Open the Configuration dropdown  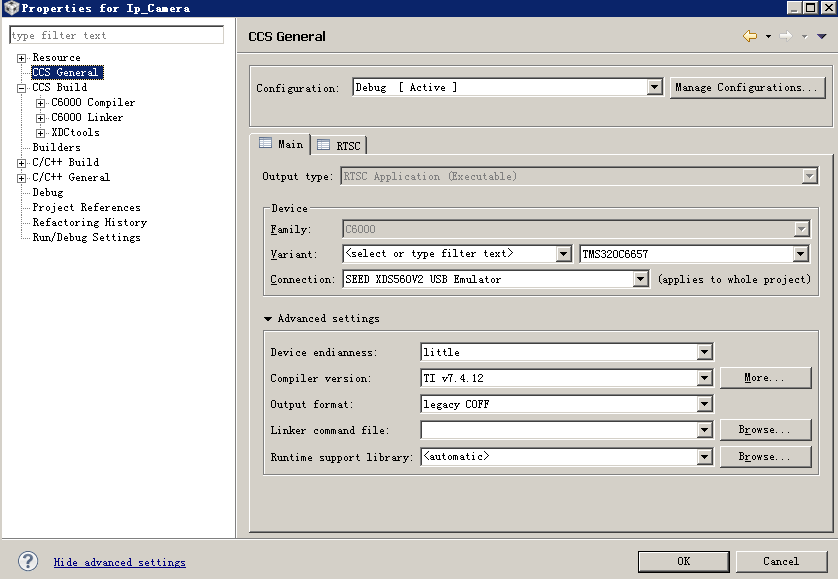654,87
